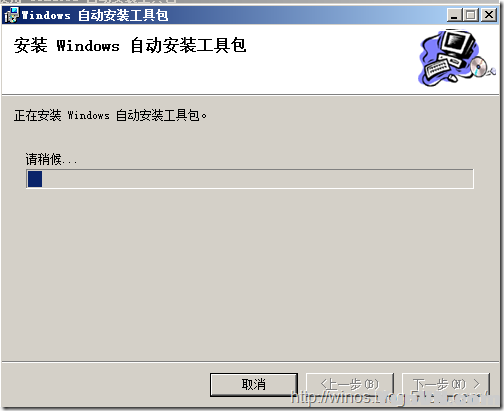This screenshot has height=411, width=504.
Task: Click the computer monitor in the header illustration
Action: coord(456,46)
